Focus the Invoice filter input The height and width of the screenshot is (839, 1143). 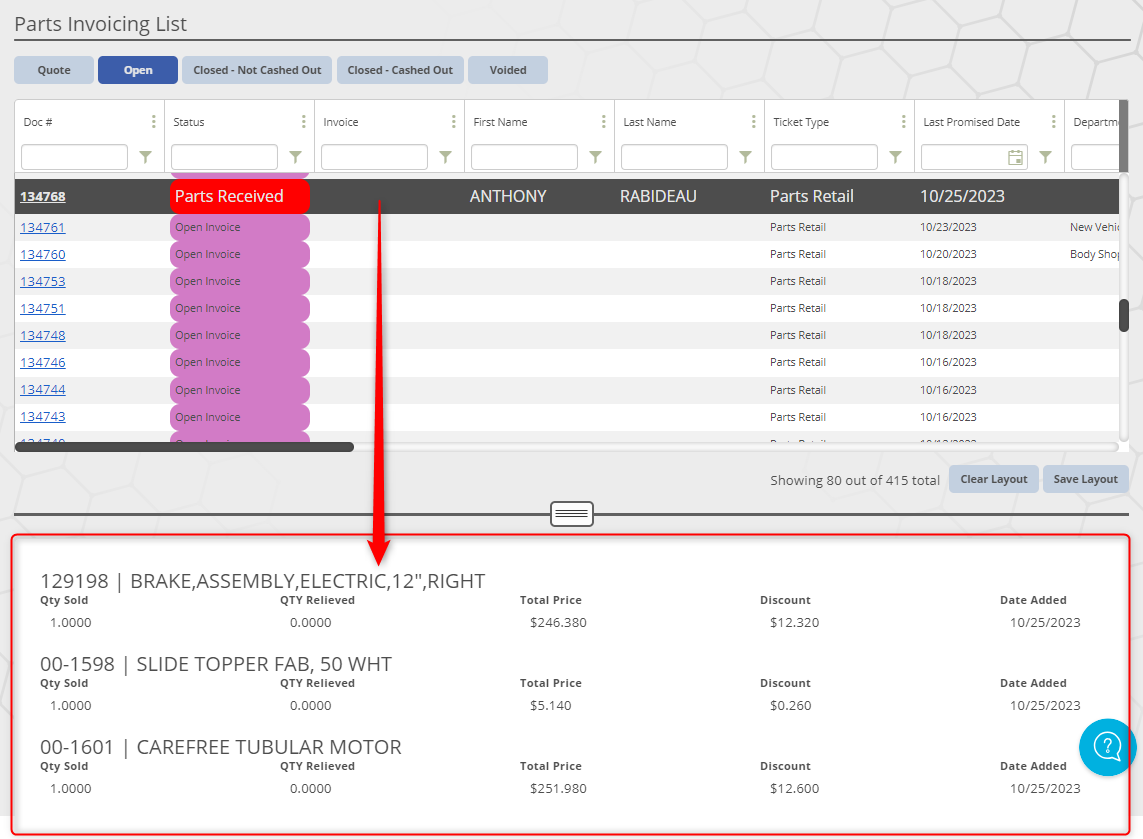click(375, 157)
